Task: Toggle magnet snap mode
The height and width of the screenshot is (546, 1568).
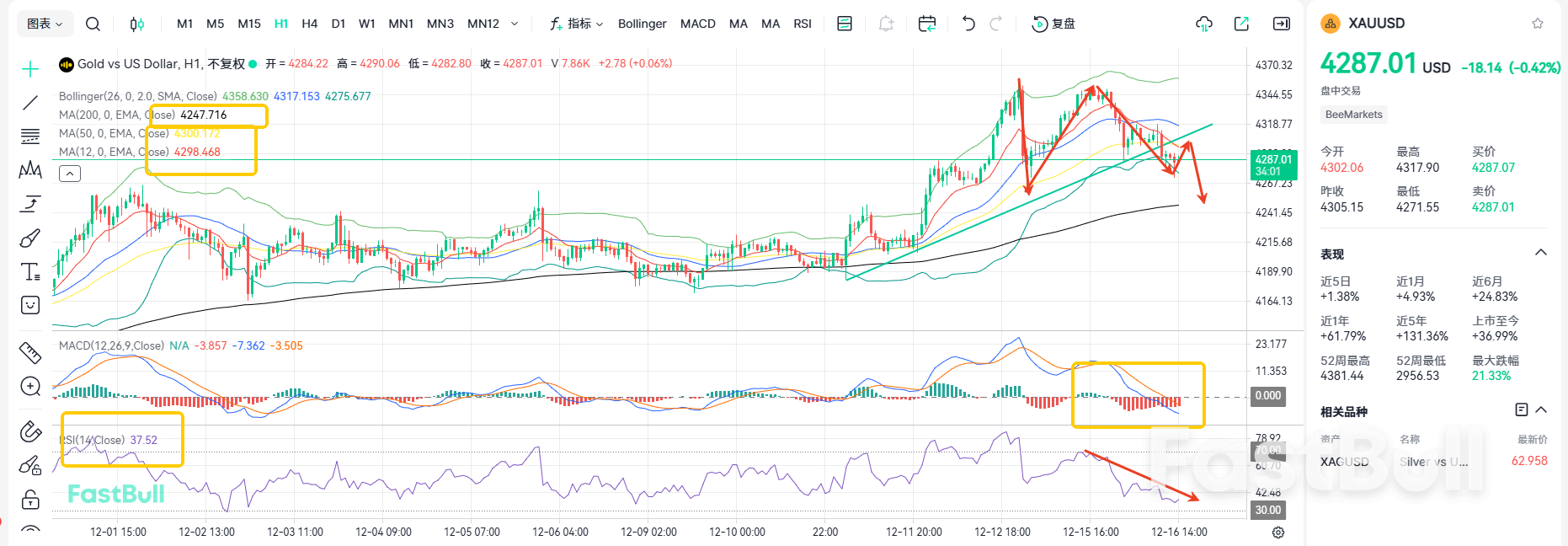Action: (30, 431)
